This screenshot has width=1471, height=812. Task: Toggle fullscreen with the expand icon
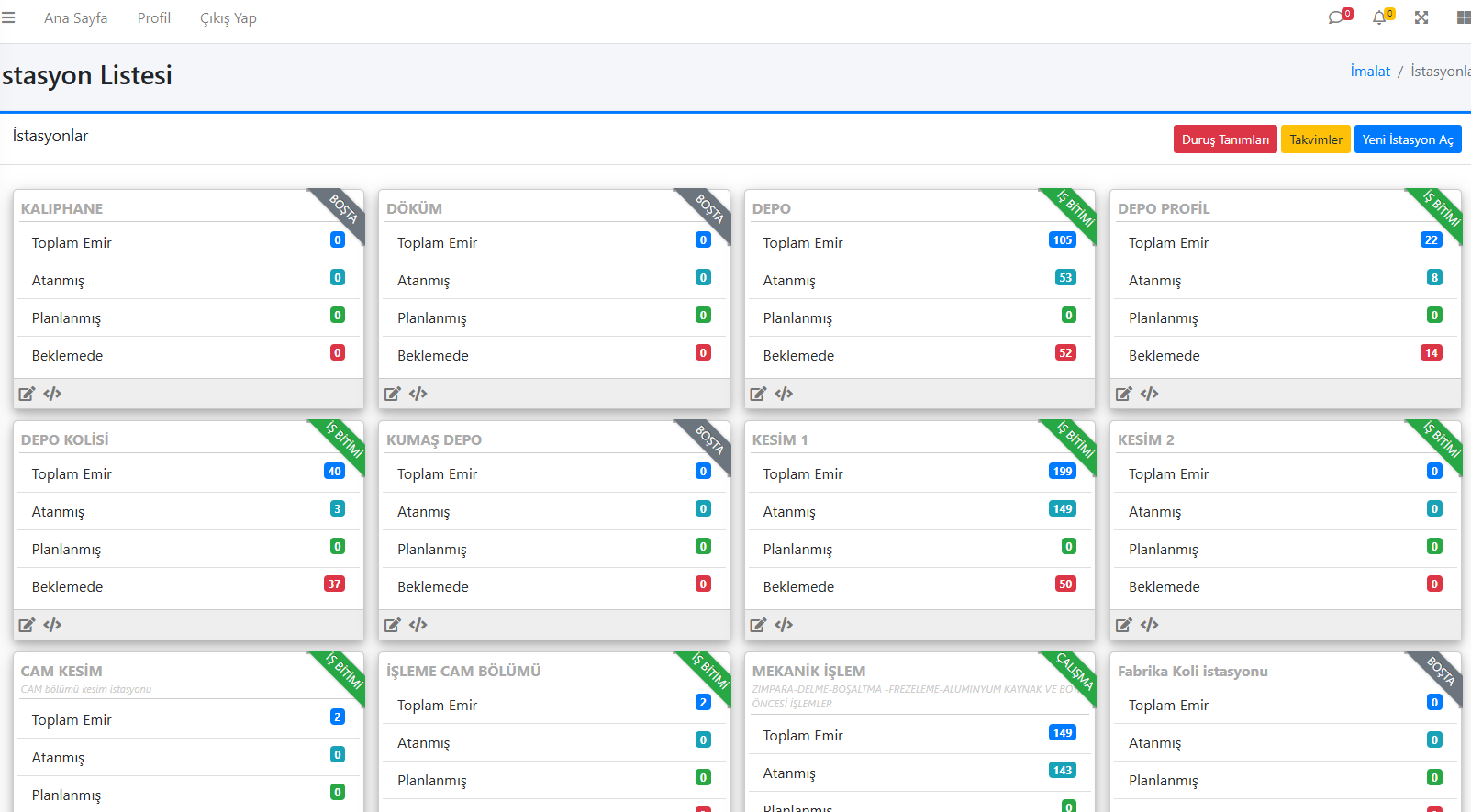pos(1421,18)
